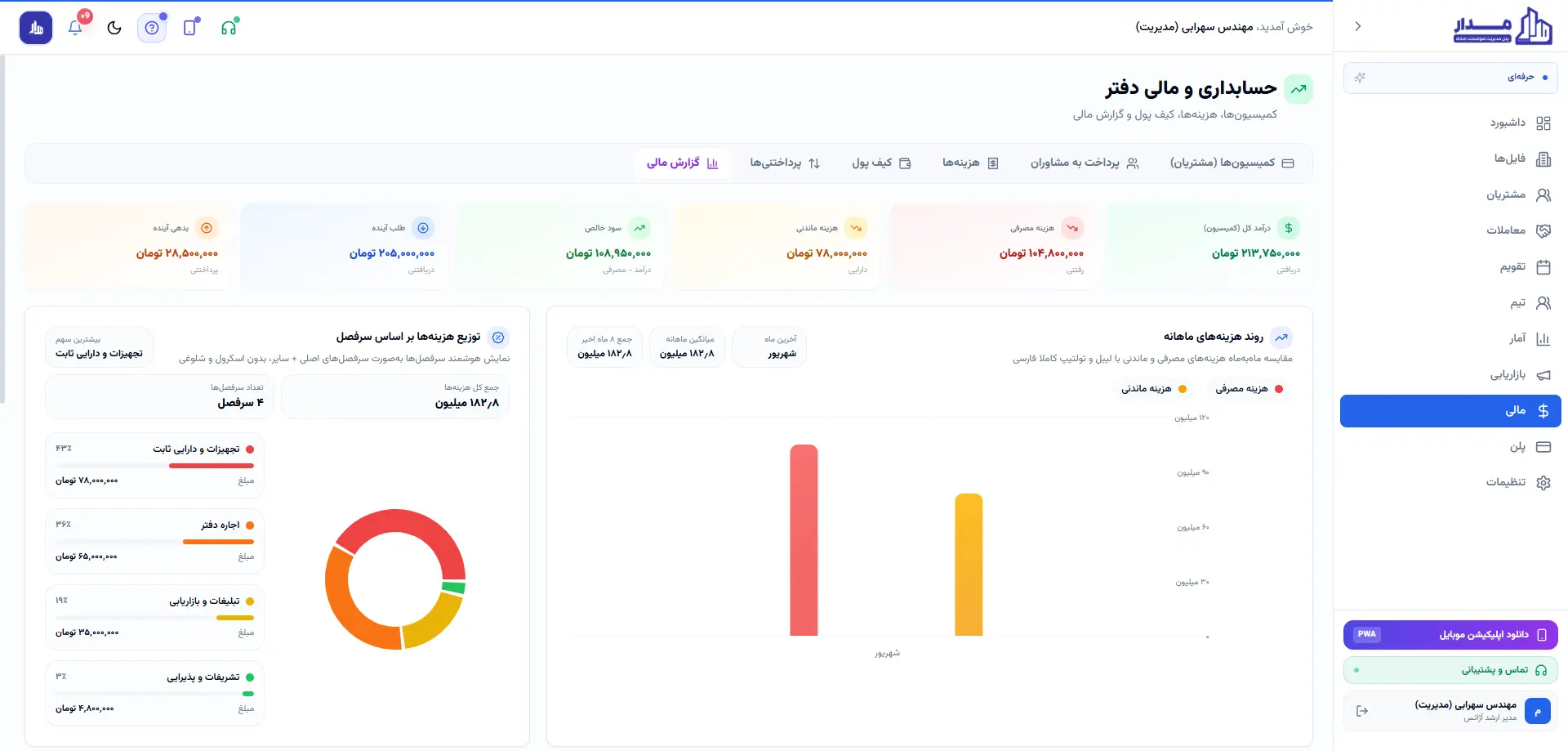Screen dimensions: 1568x751
Task: Click the logout icon beside user profile
Action: coord(1361,711)
